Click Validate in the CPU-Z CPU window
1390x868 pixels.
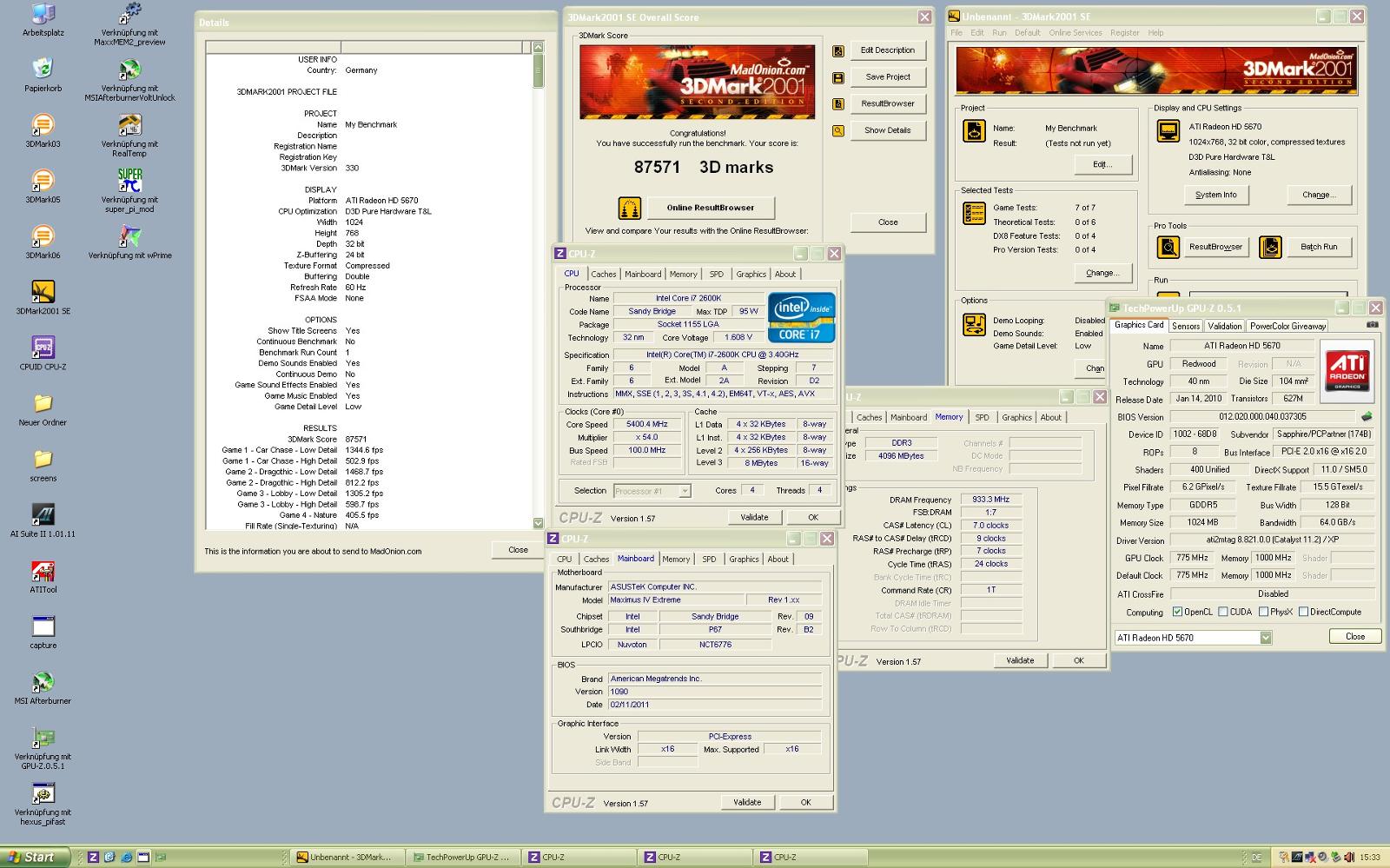754,517
